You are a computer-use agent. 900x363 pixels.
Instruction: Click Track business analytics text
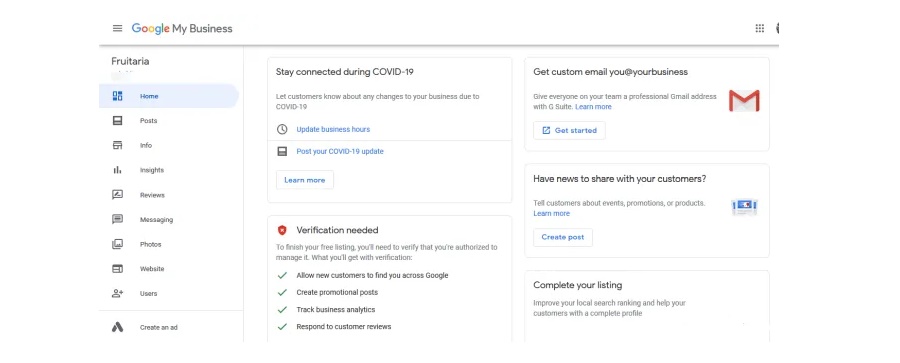[x=336, y=310]
